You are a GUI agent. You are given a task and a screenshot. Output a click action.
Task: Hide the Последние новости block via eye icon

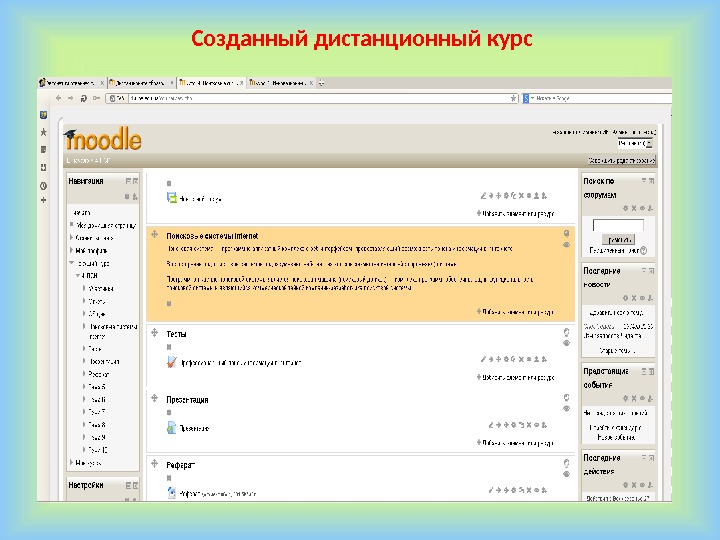coord(642,298)
